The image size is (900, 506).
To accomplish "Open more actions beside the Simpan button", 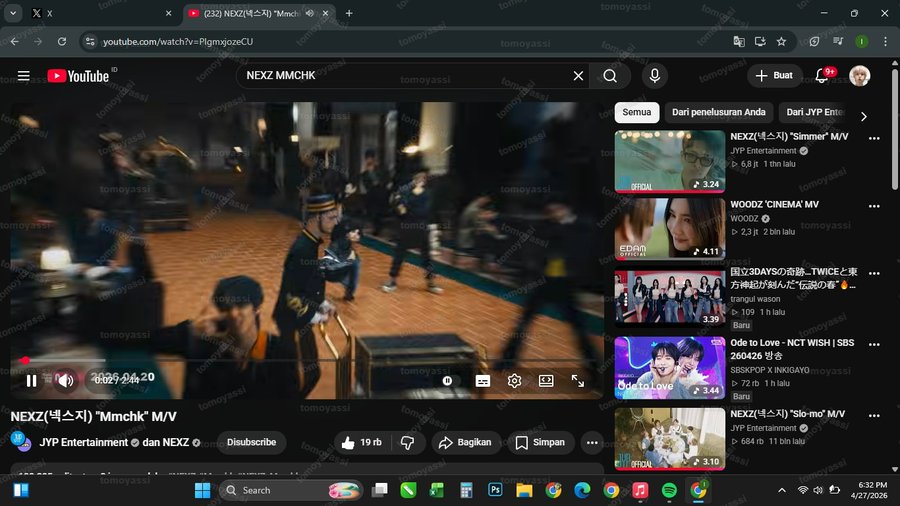I will pos(592,442).
